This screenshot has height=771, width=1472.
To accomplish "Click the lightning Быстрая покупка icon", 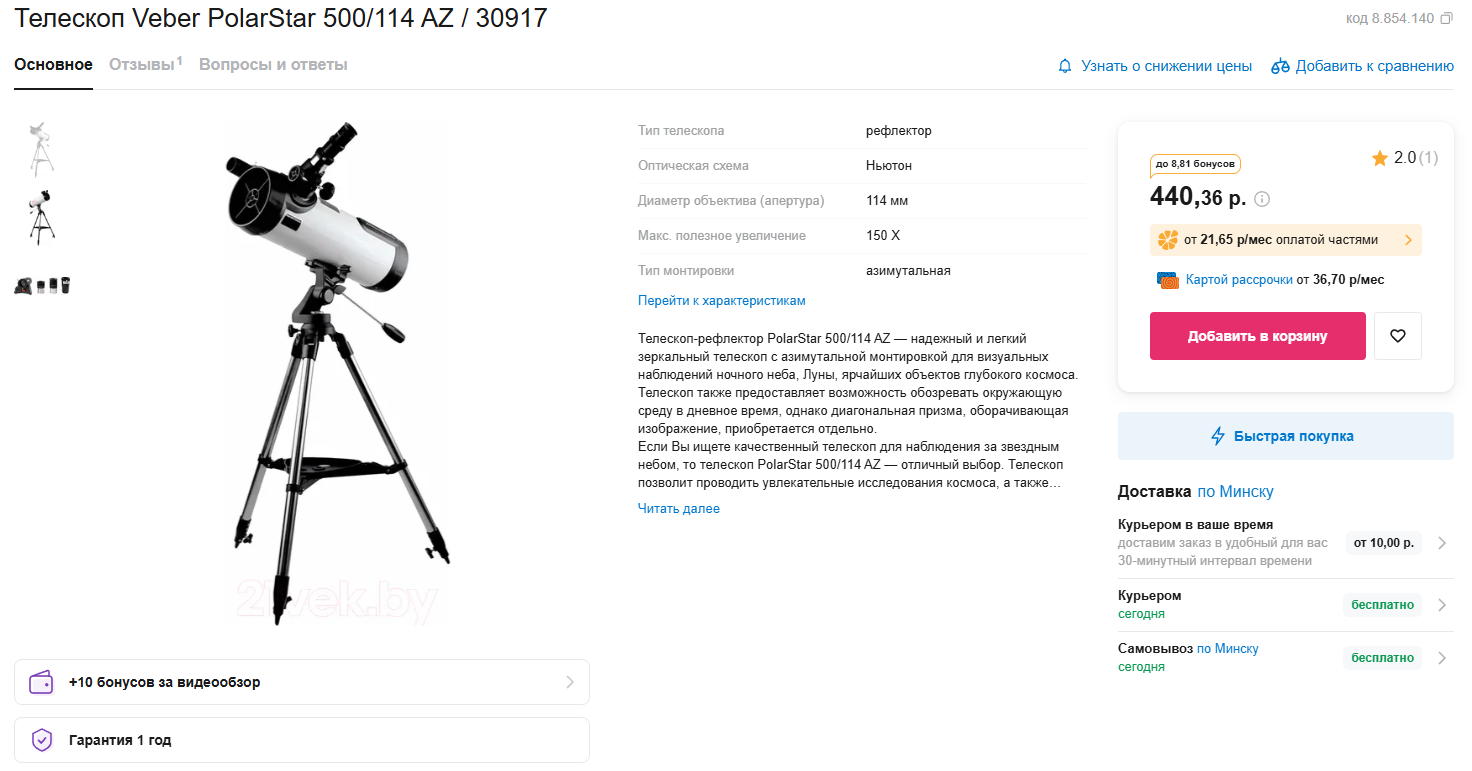I will coord(1218,436).
